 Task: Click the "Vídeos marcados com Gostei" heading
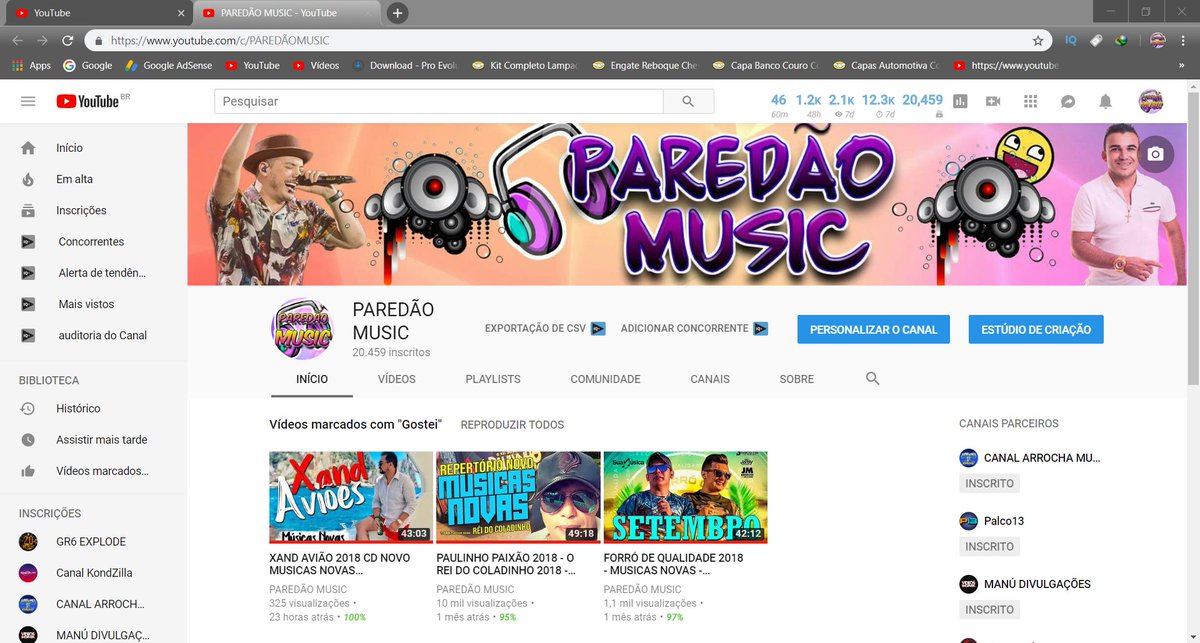(x=356, y=425)
